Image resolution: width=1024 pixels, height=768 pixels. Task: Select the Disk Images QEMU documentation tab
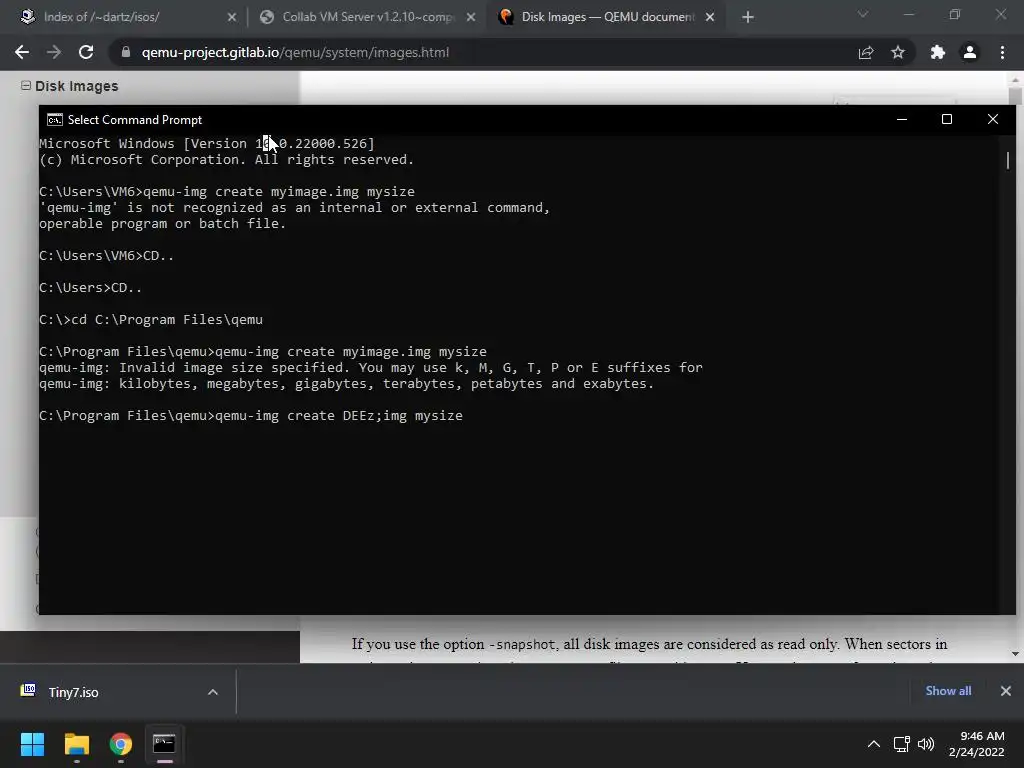[x=607, y=17]
